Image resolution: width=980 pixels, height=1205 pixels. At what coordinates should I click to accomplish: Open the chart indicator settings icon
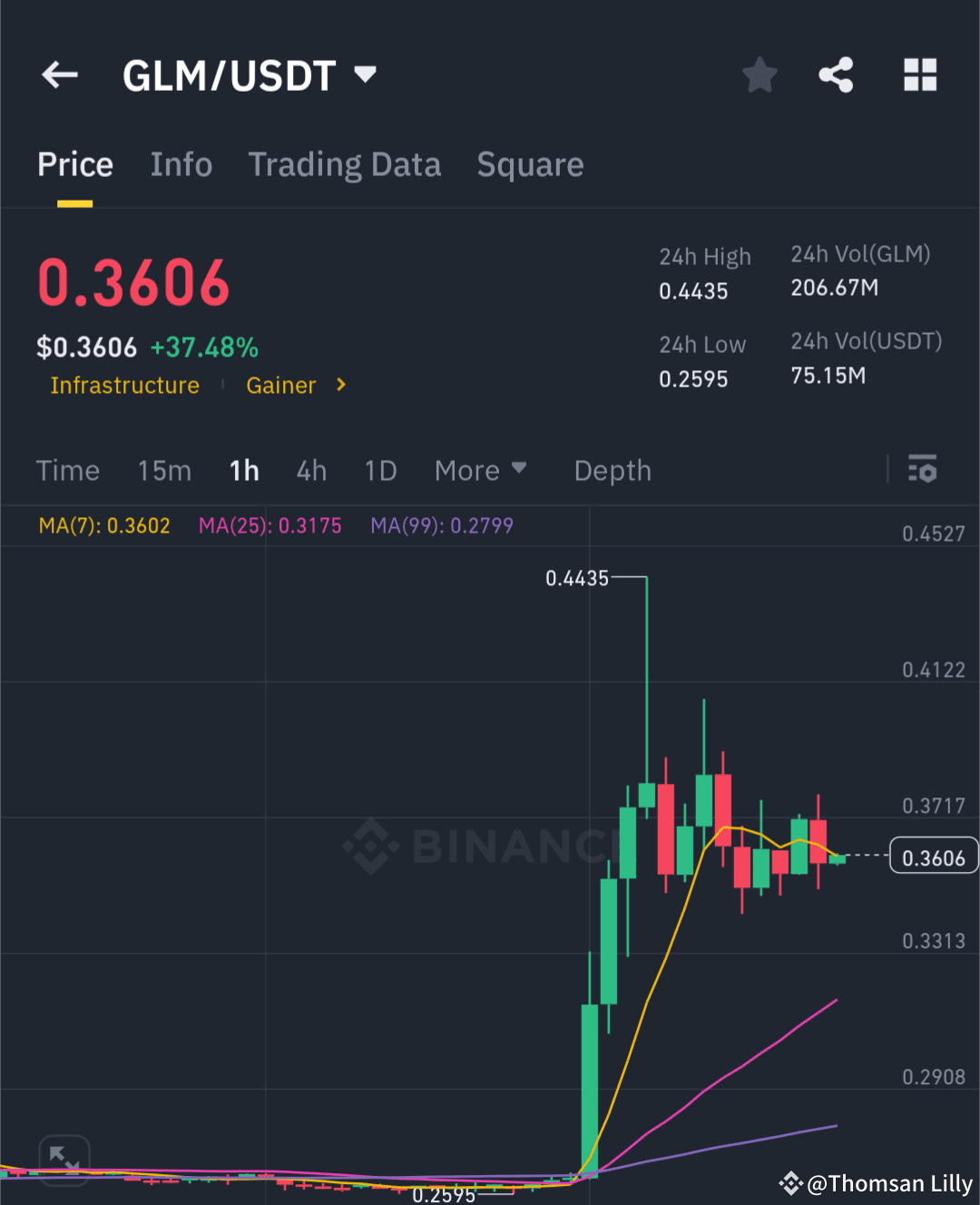[x=922, y=470]
